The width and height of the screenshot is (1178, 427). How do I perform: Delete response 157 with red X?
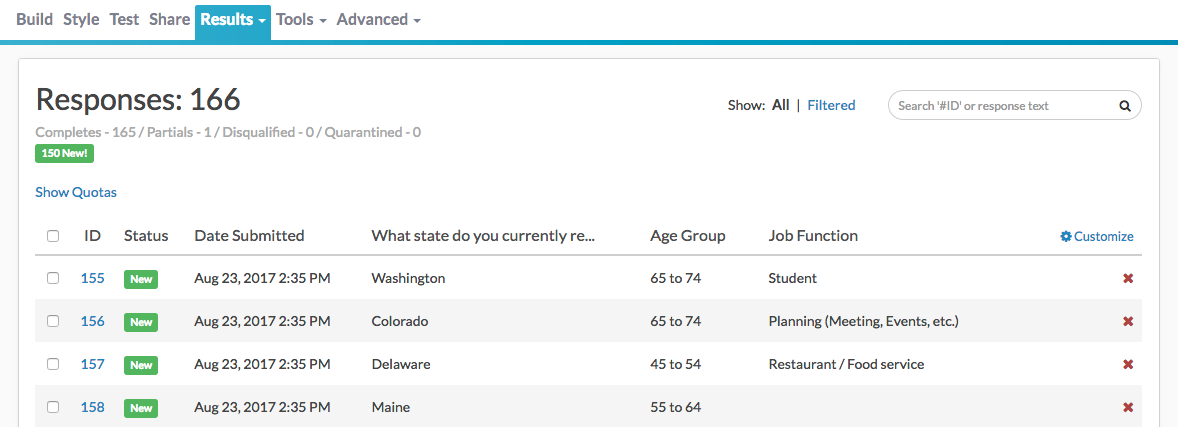(x=1128, y=364)
